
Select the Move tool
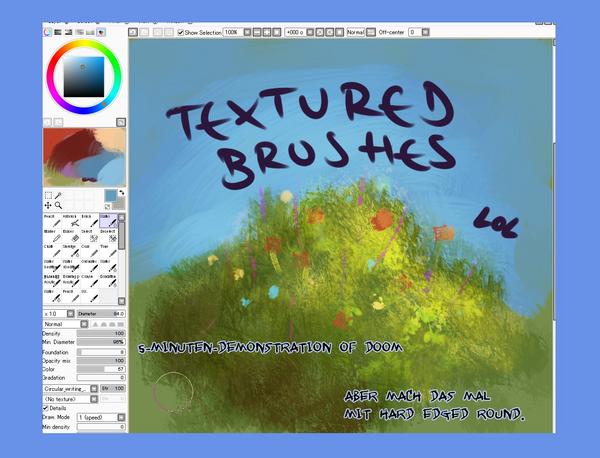pyautogui.click(x=48, y=205)
